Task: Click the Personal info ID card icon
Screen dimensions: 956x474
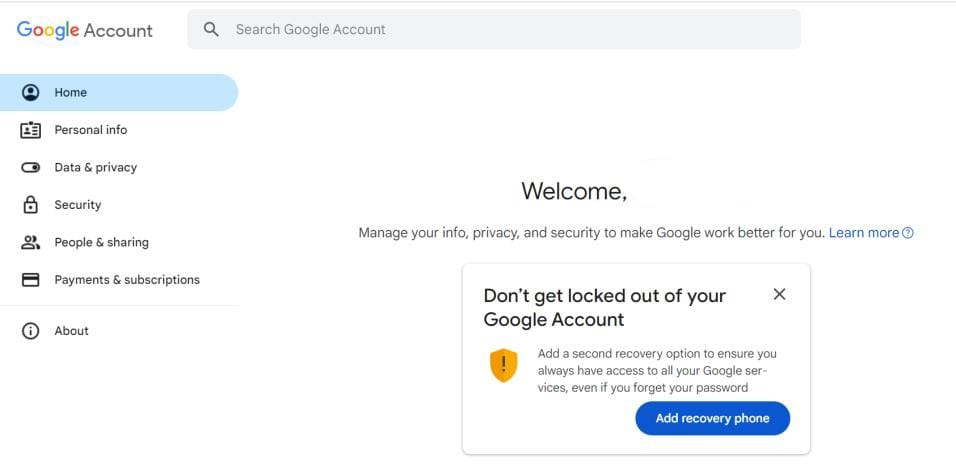Action: (x=30, y=130)
